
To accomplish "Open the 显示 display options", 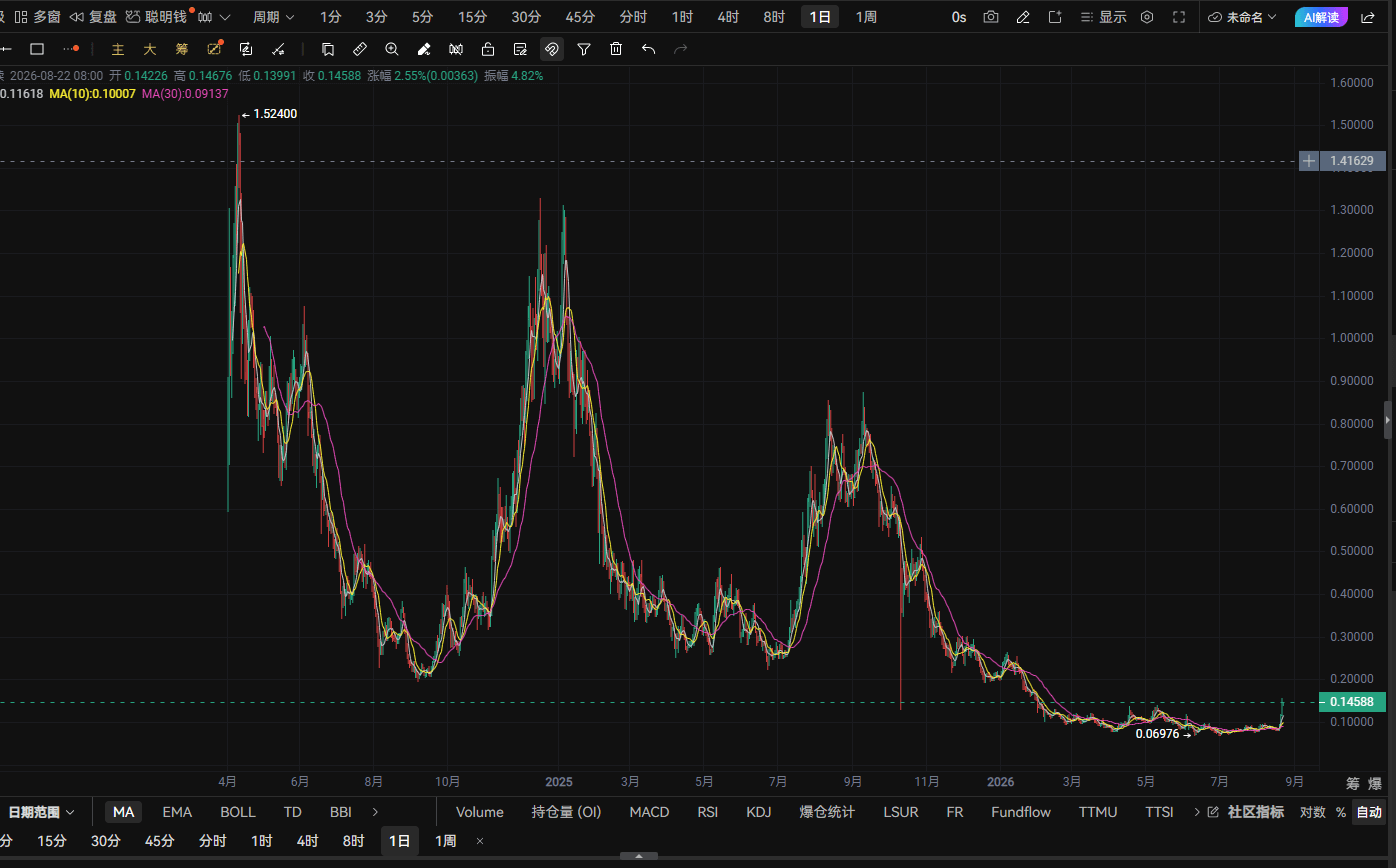I will point(1104,17).
